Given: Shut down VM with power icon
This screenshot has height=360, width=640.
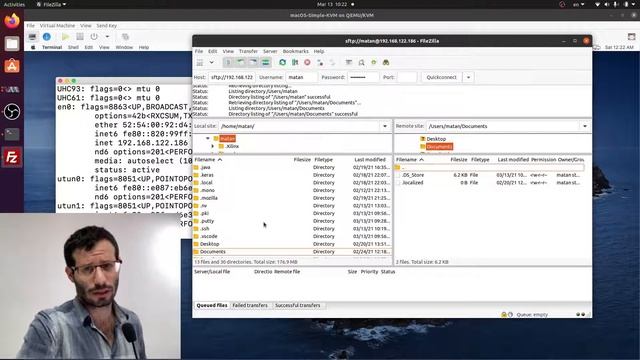Looking at the screenshot, I should (94, 37).
